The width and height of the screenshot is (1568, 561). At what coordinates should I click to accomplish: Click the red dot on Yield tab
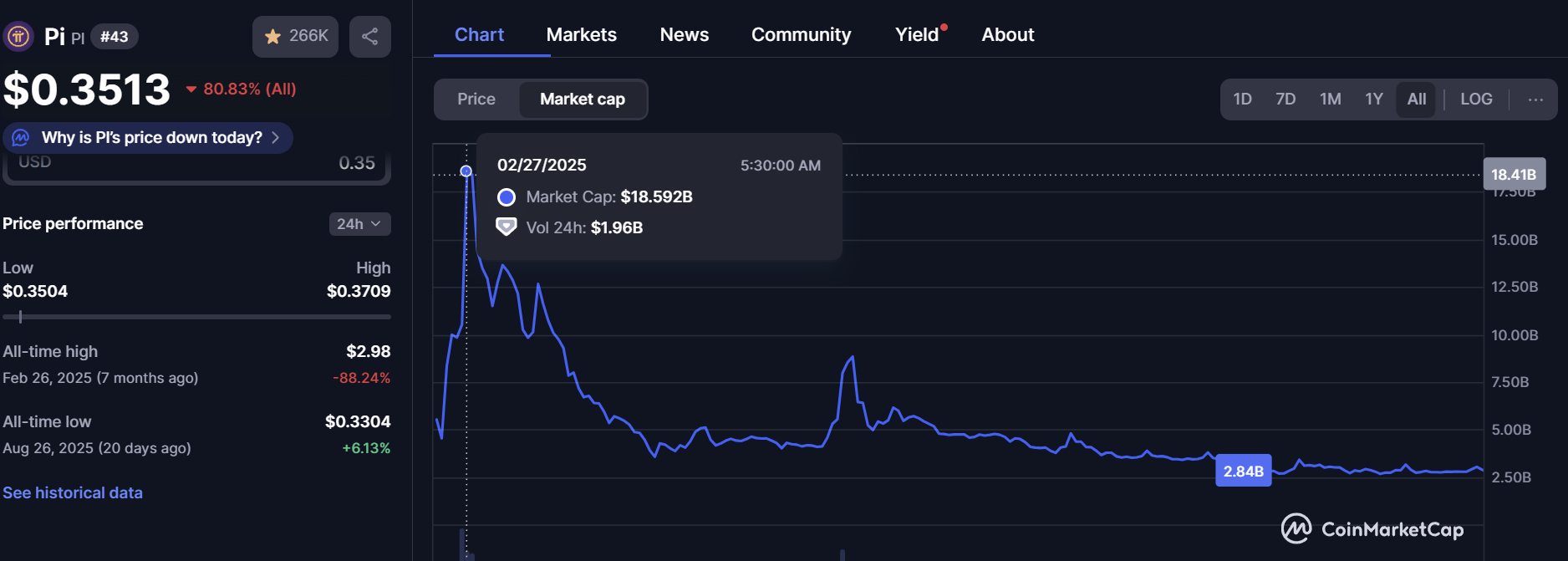[944, 28]
